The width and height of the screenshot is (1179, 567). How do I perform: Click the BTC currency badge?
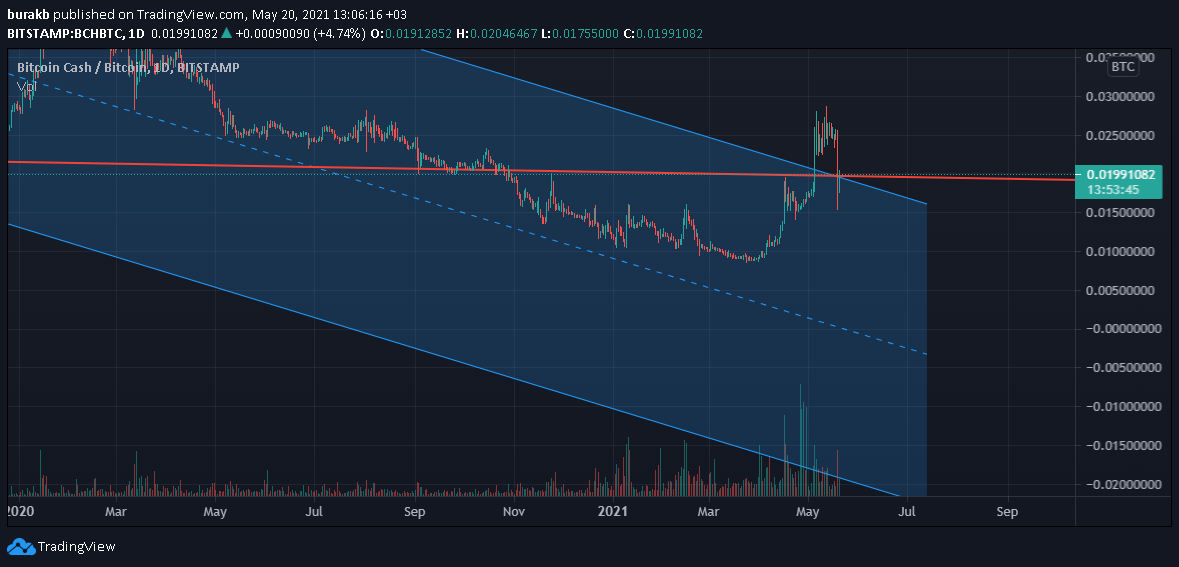1123,67
